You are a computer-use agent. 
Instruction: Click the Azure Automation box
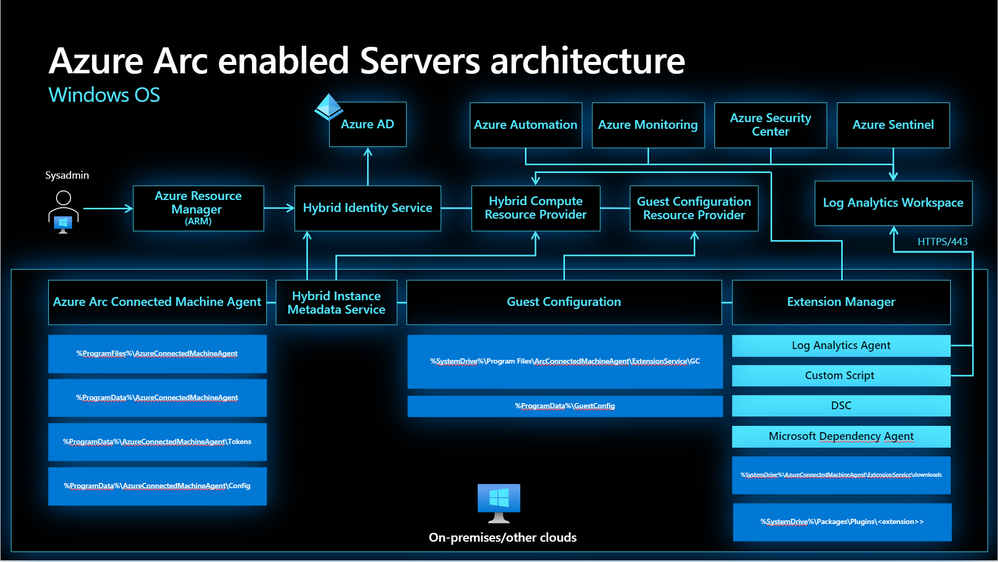tap(526, 125)
